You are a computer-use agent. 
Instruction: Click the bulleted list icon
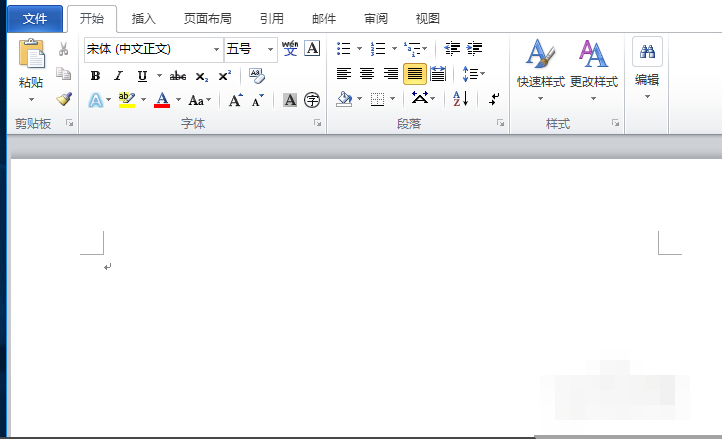coord(344,48)
